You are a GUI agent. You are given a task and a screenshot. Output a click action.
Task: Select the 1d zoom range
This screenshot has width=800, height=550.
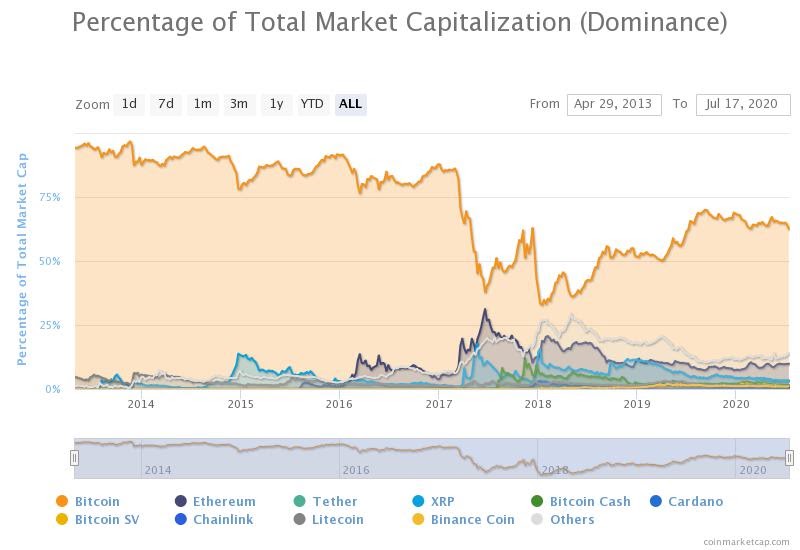click(x=129, y=104)
